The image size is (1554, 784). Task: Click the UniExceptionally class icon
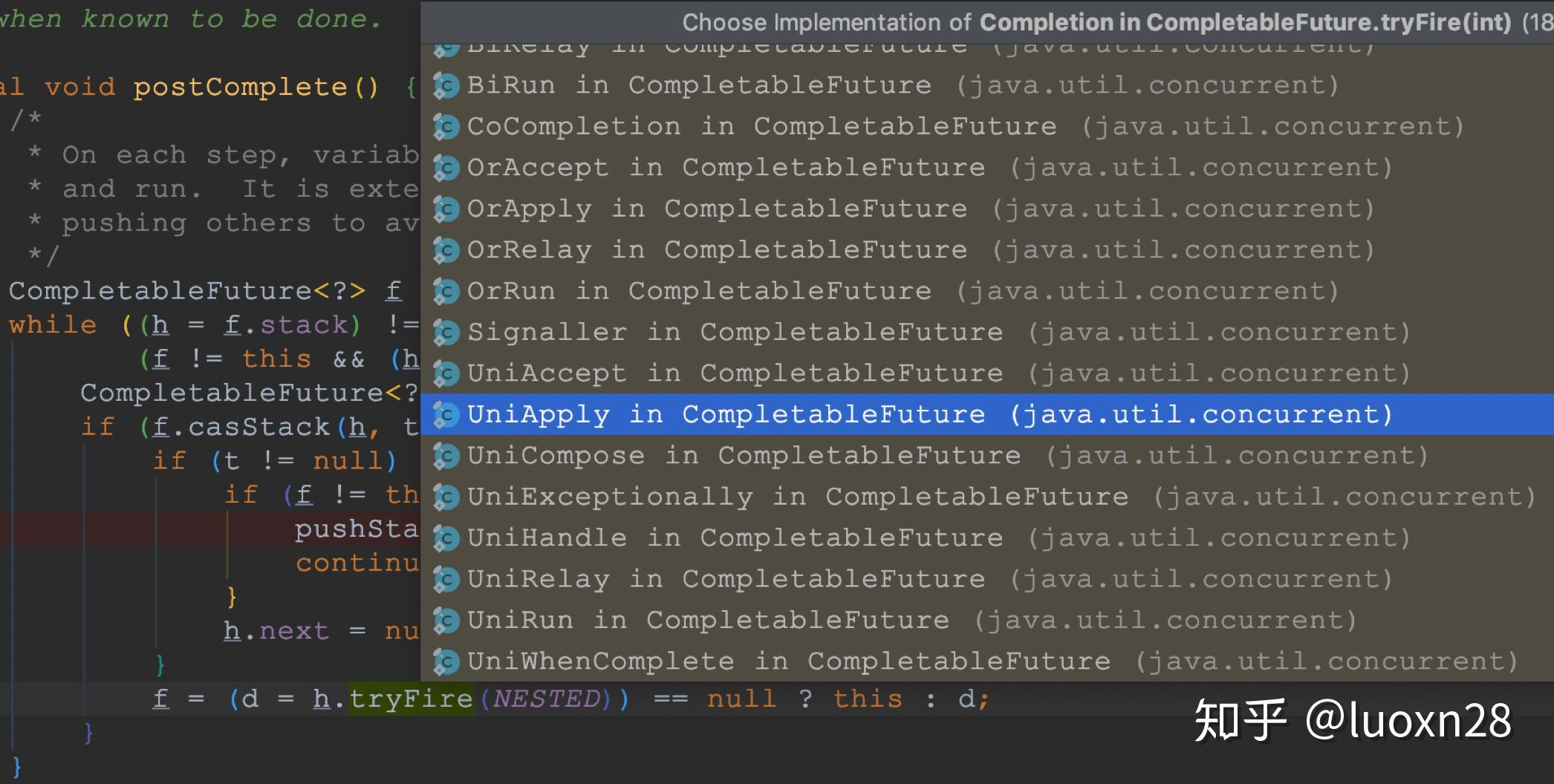pyautogui.click(x=446, y=496)
